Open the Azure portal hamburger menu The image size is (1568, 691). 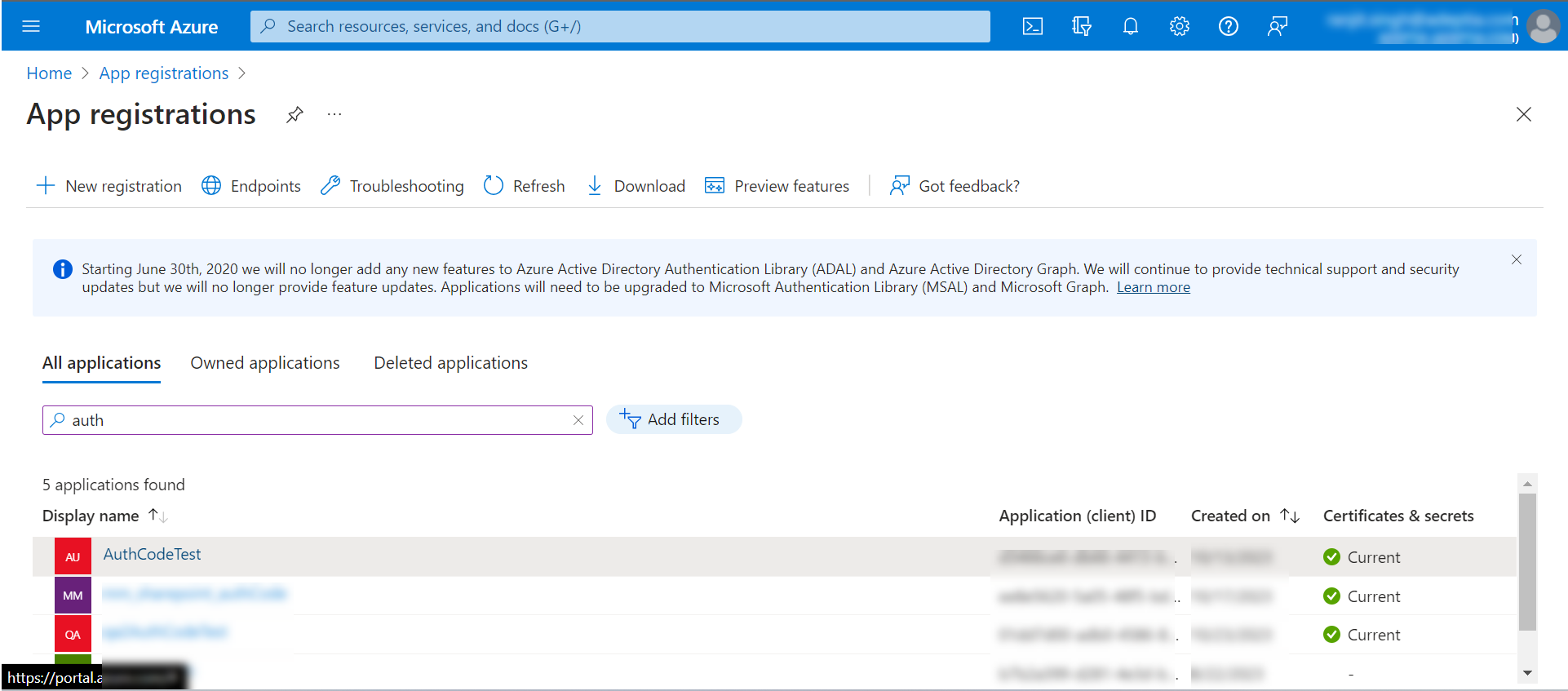pyautogui.click(x=31, y=26)
